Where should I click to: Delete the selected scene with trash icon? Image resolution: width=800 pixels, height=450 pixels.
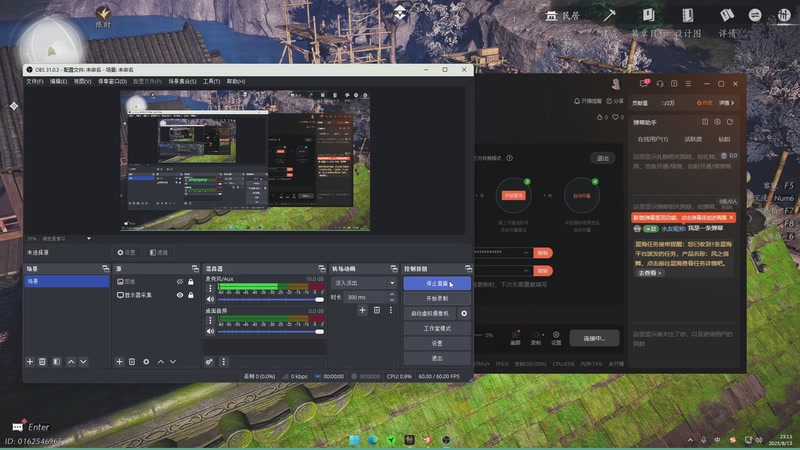coord(42,362)
